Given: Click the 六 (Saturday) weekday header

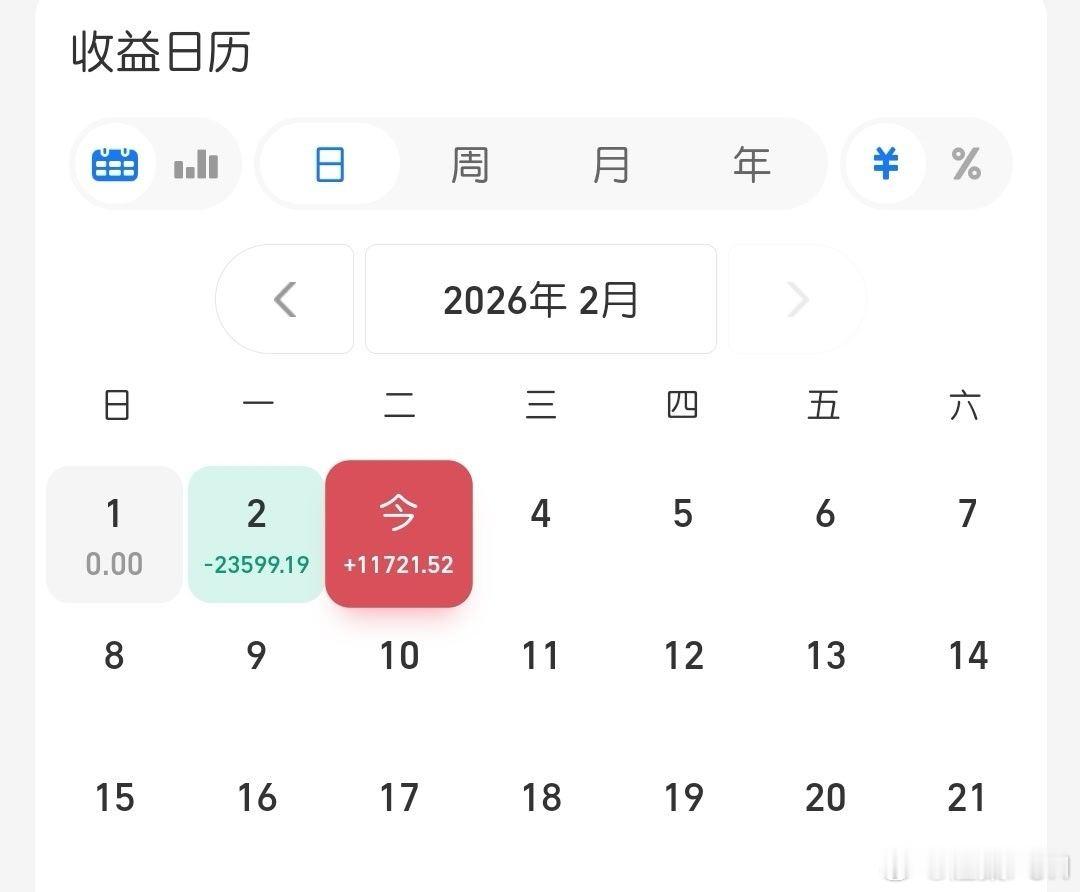Looking at the screenshot, I should click(964, 404).
